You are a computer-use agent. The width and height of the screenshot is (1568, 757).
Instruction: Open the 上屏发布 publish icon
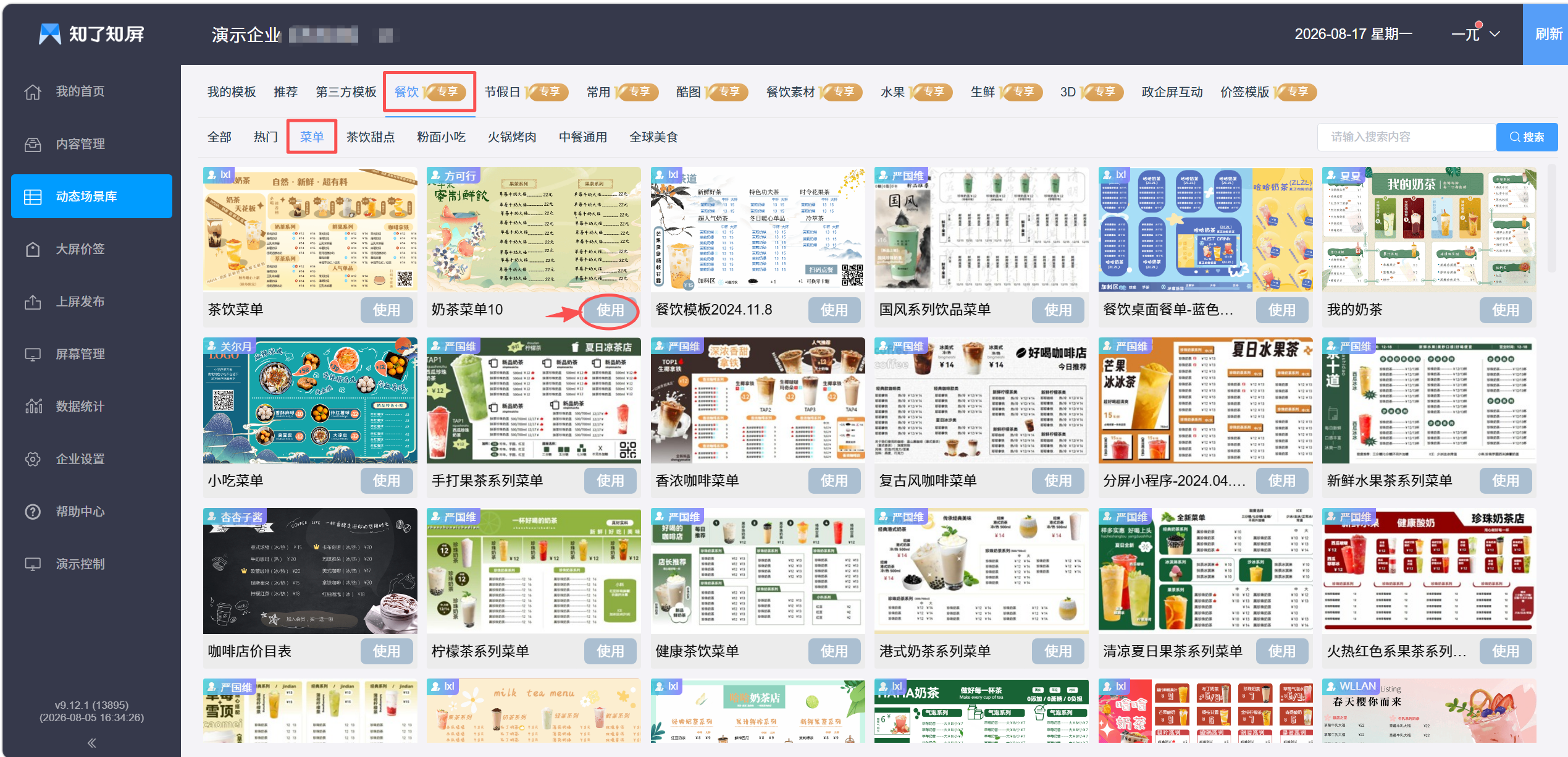pyautogui.click(x=33, y=302)
